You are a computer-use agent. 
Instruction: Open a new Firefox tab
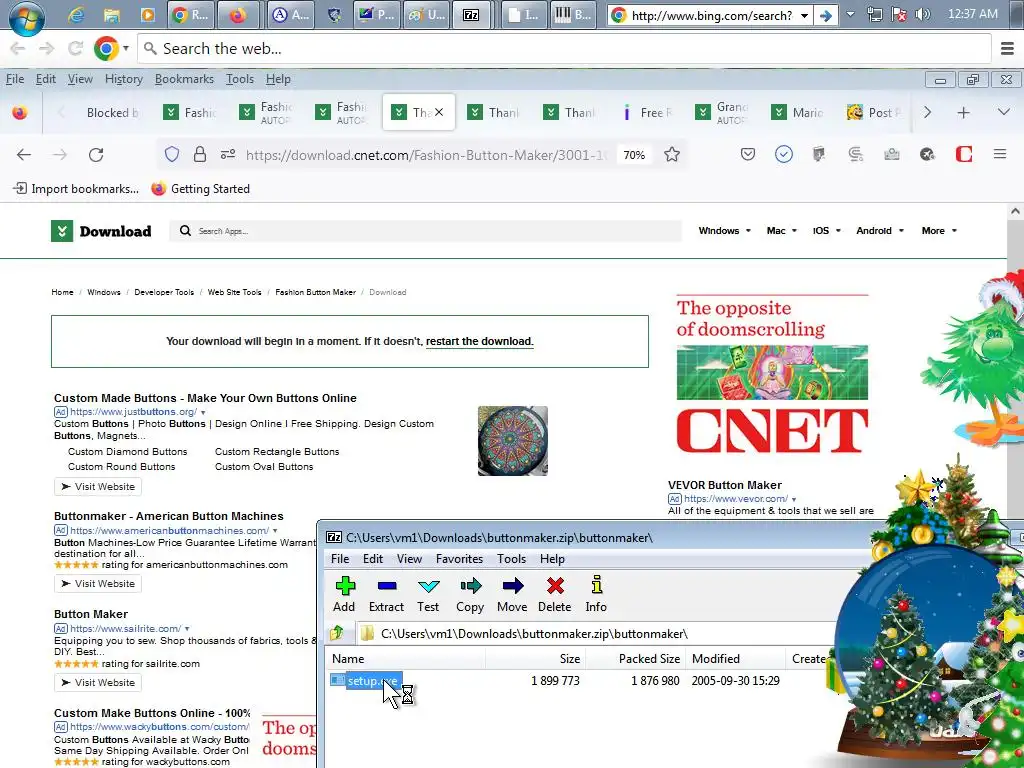(963, 112)
